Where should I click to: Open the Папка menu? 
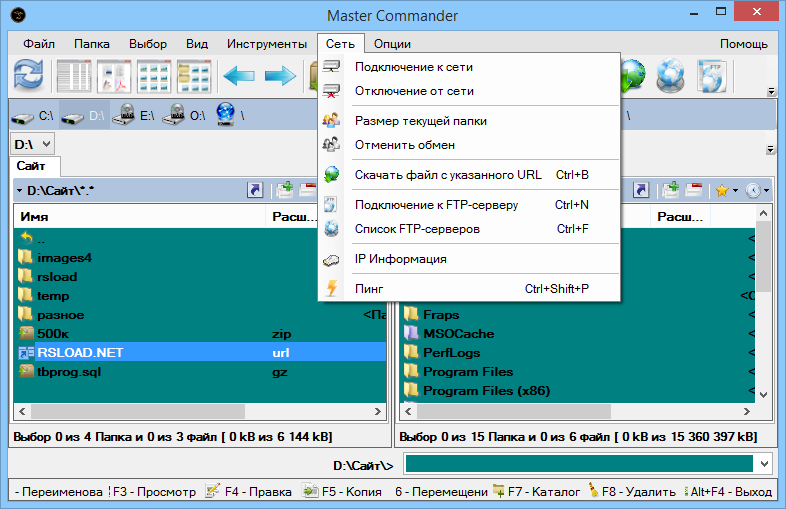(x=92, y=44)
